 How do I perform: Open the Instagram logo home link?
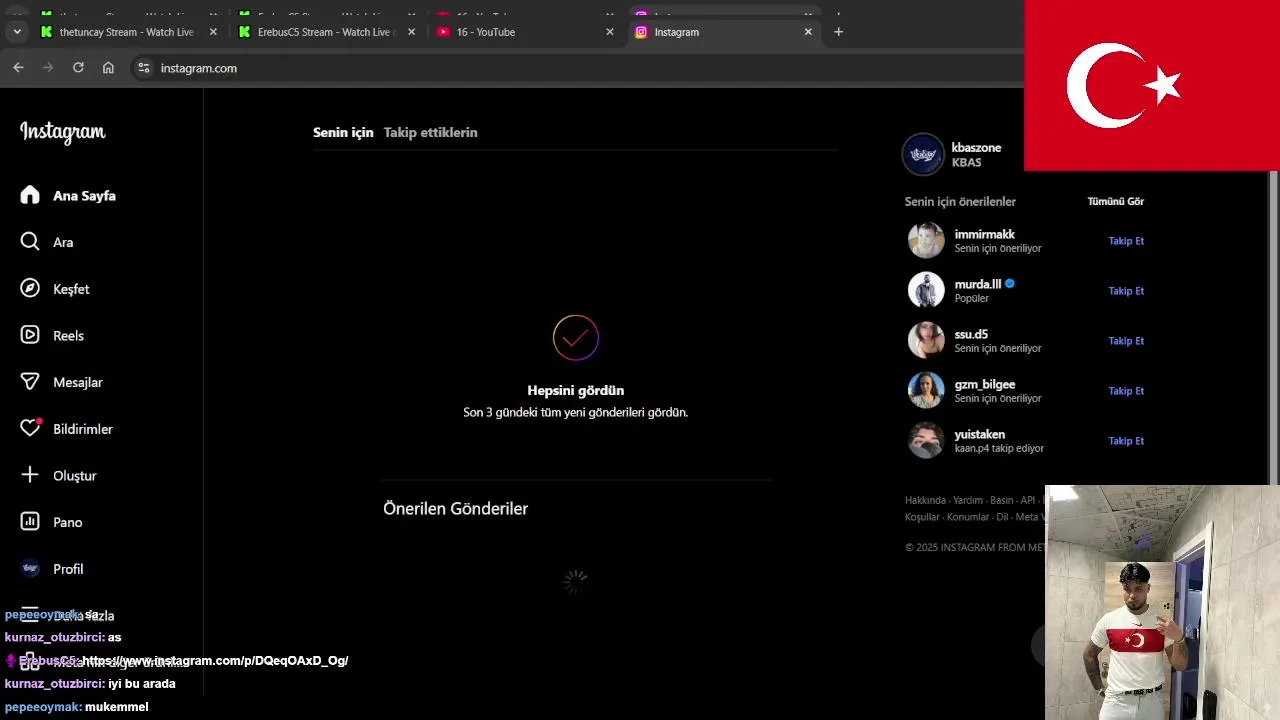(62, 132)
